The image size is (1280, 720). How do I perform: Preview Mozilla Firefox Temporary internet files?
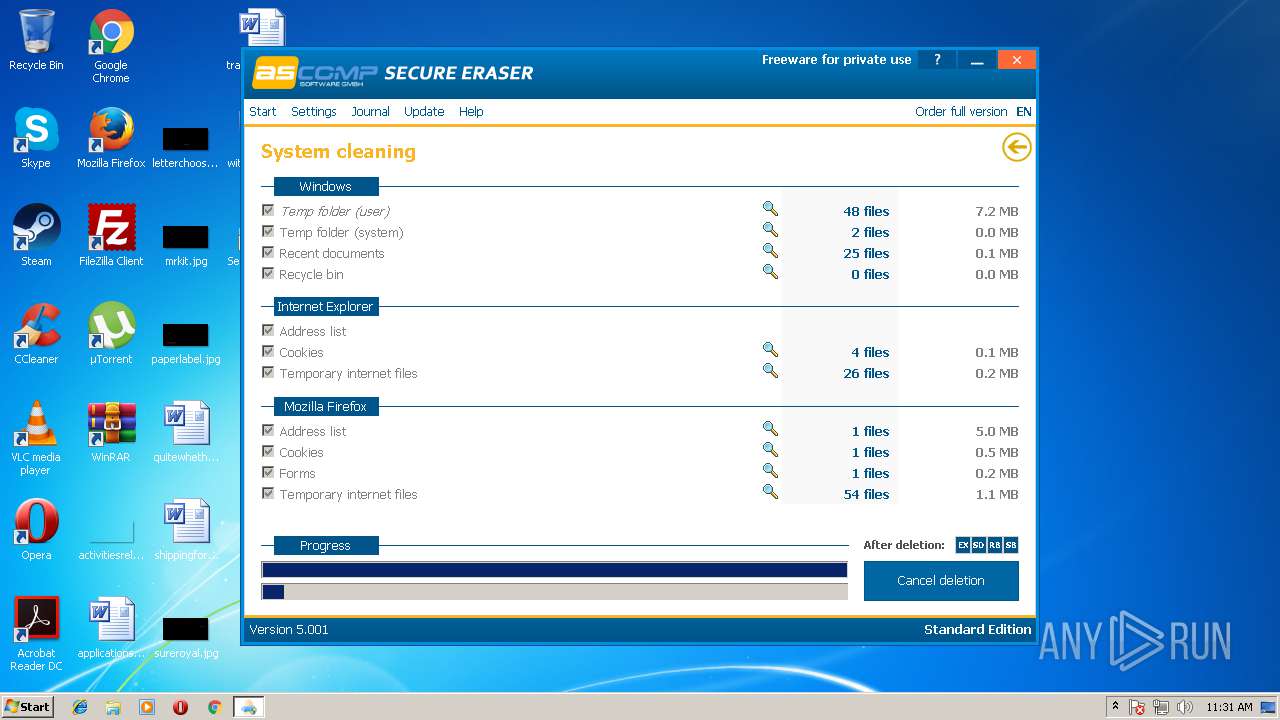tap(770, 492)
